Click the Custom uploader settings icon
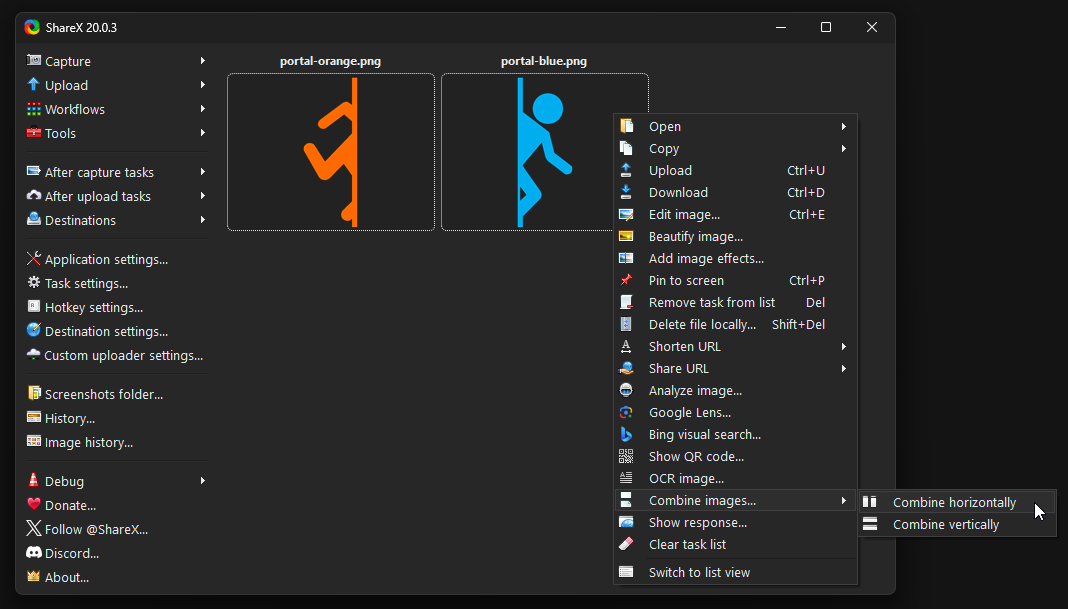The width and height of the screenshot is (1068, 609). (x=33, y=355)
